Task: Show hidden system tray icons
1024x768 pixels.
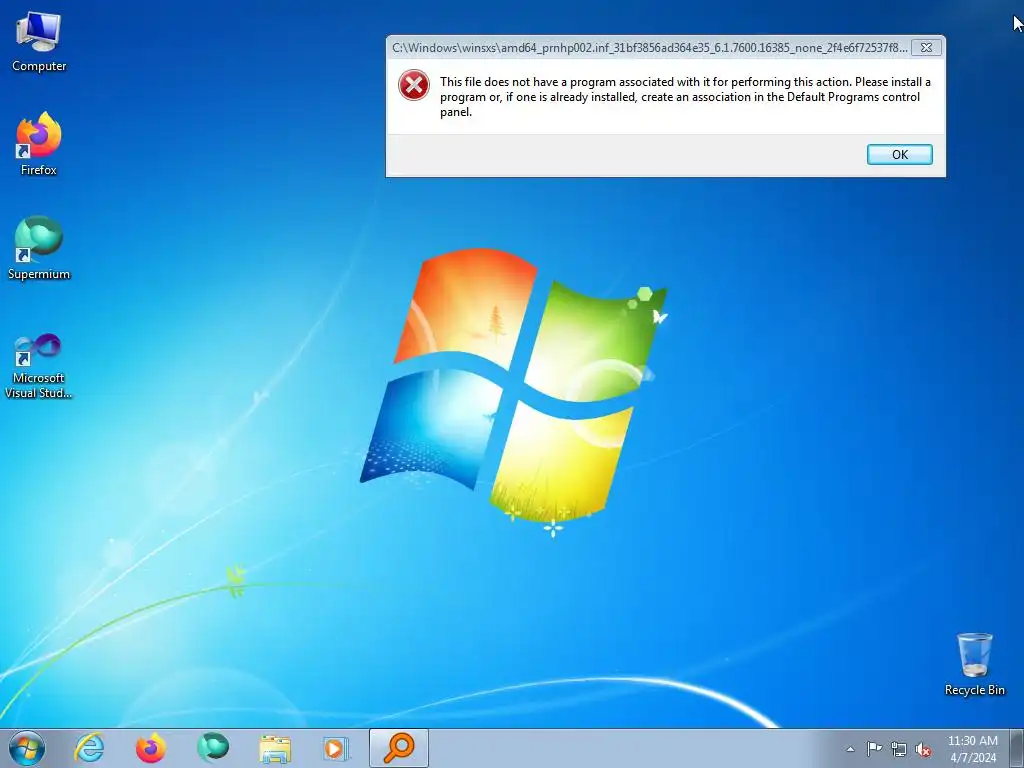Action: pos(850,749)
